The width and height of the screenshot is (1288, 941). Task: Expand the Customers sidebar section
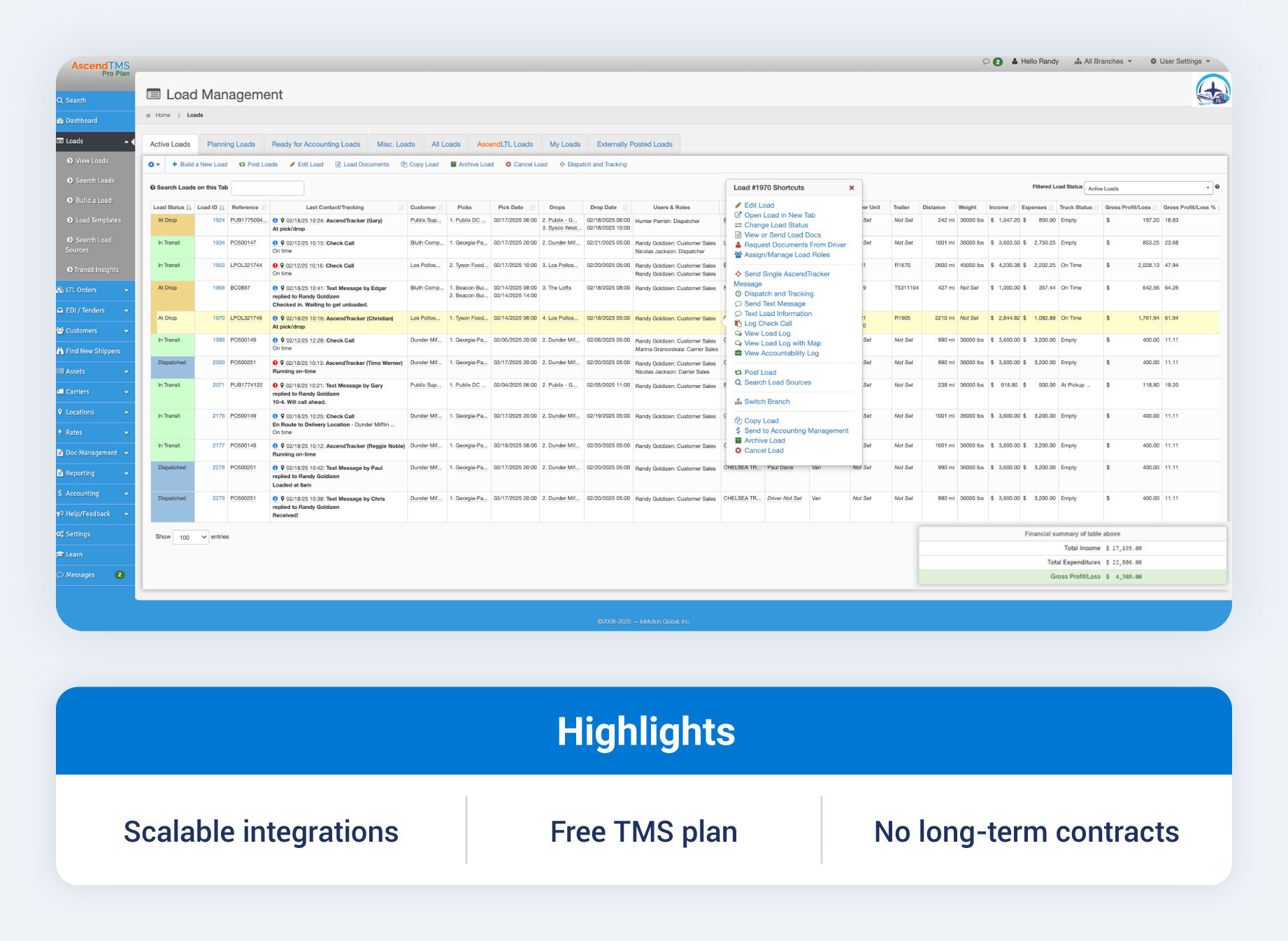95,331
